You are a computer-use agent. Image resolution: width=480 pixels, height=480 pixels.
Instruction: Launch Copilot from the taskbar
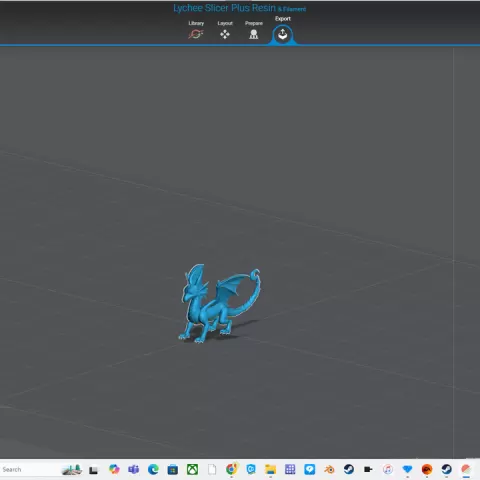(114, 469)
